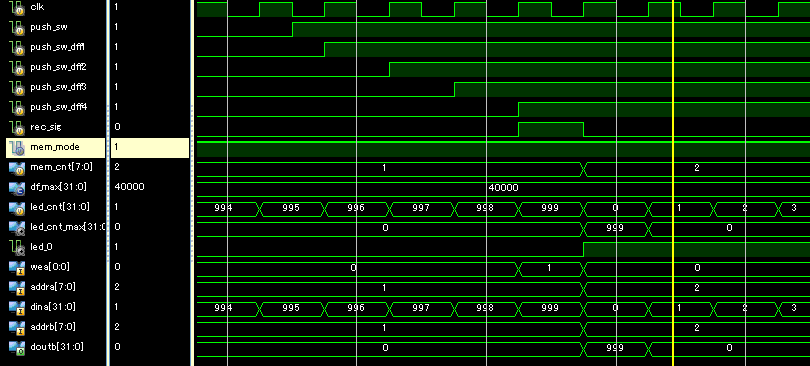This screenshot has width=810, height=366.
Task: Click the yellow cursor line in waveform
Action: click(x=673, y=183)
